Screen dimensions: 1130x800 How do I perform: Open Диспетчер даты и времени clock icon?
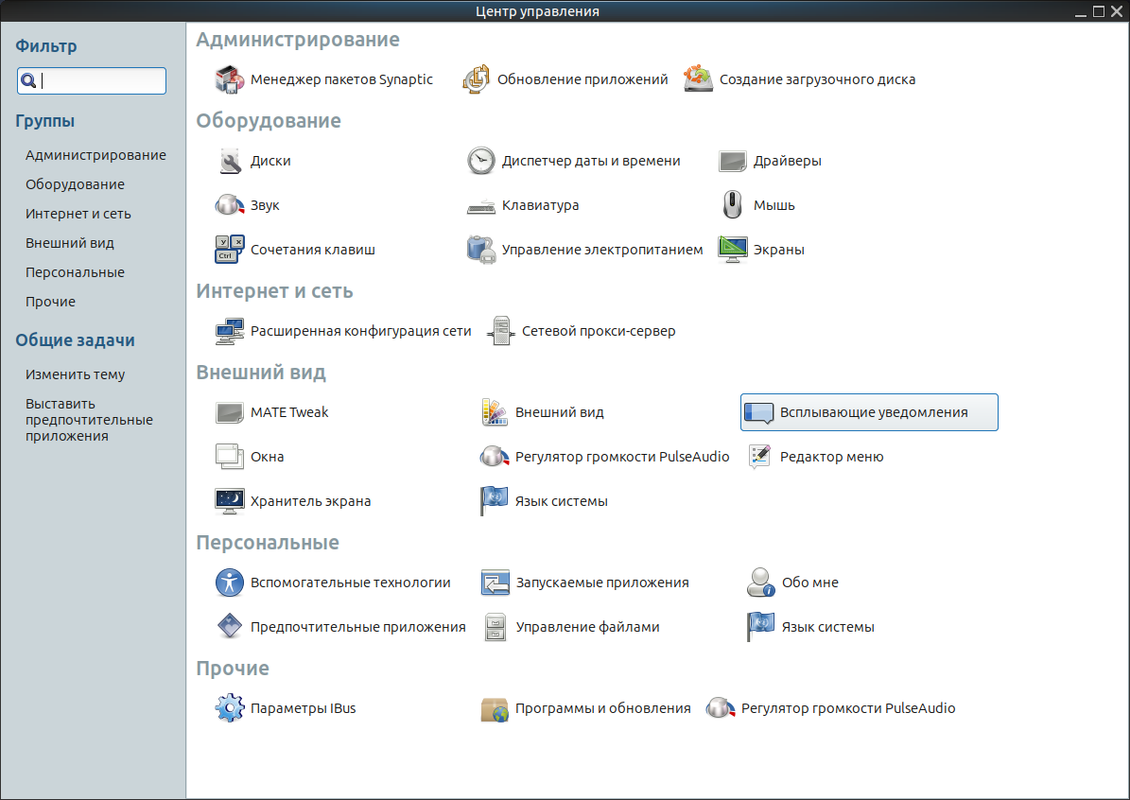(x=481, y=161)
